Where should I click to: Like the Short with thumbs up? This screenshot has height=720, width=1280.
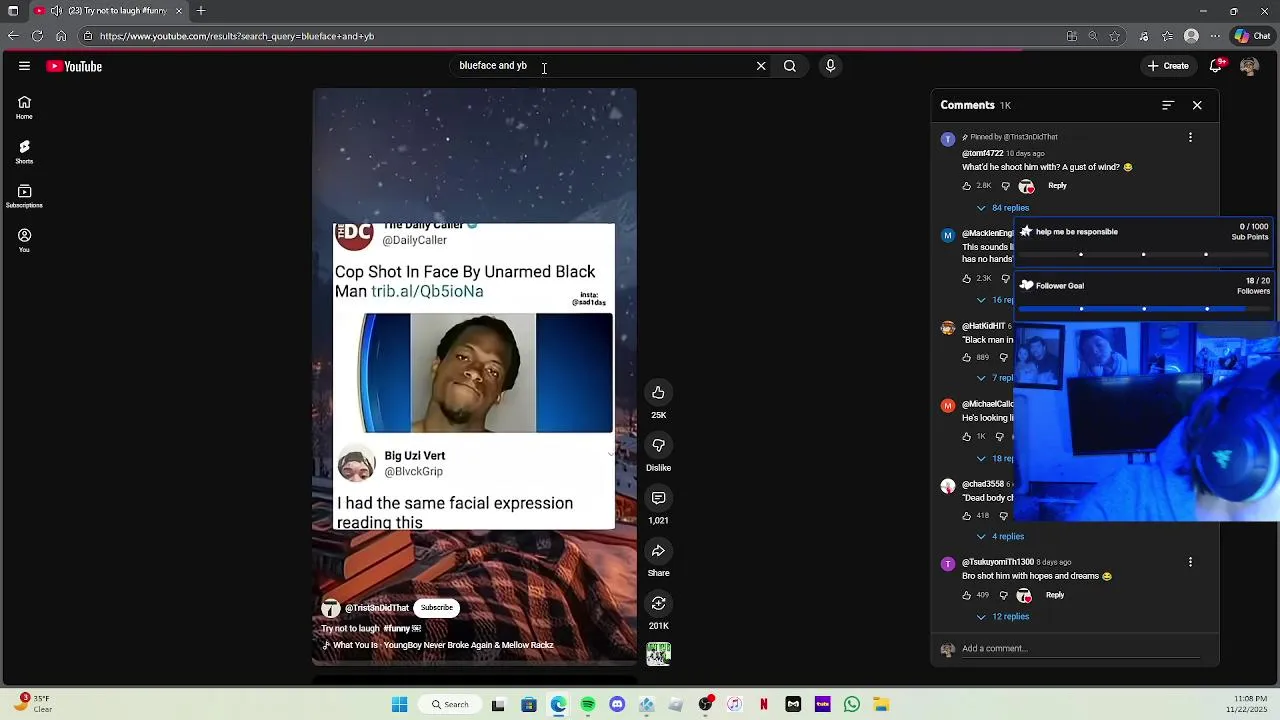658,393
